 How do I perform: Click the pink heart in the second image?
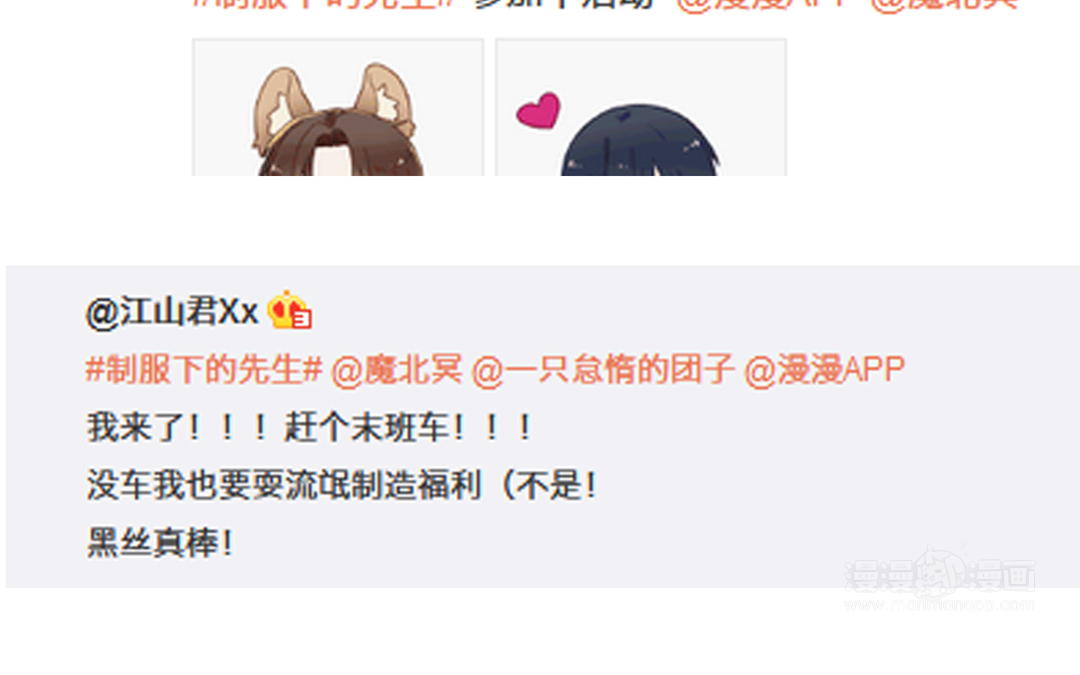pos(539,110)
